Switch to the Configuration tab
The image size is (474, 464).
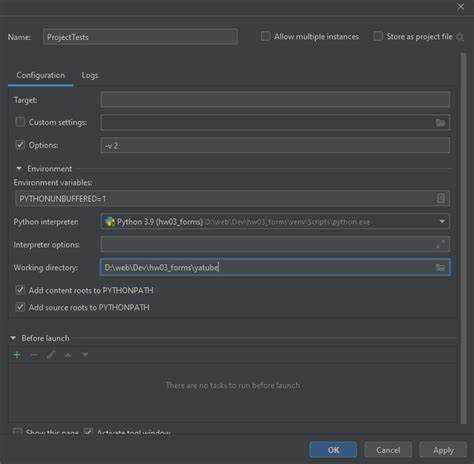point(41,75)
